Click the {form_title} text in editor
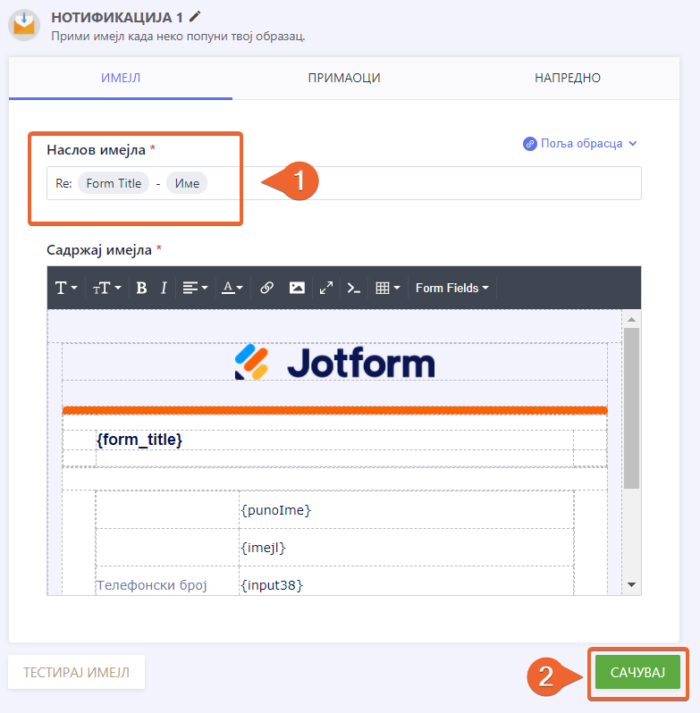 click(x=139, y=440)
